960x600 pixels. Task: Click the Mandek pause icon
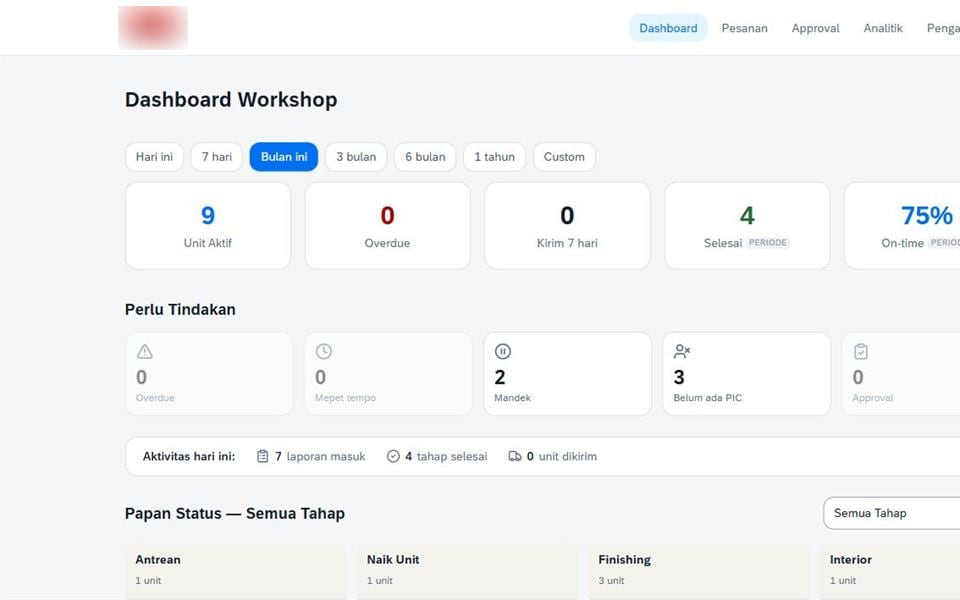(x=503, y=351)
